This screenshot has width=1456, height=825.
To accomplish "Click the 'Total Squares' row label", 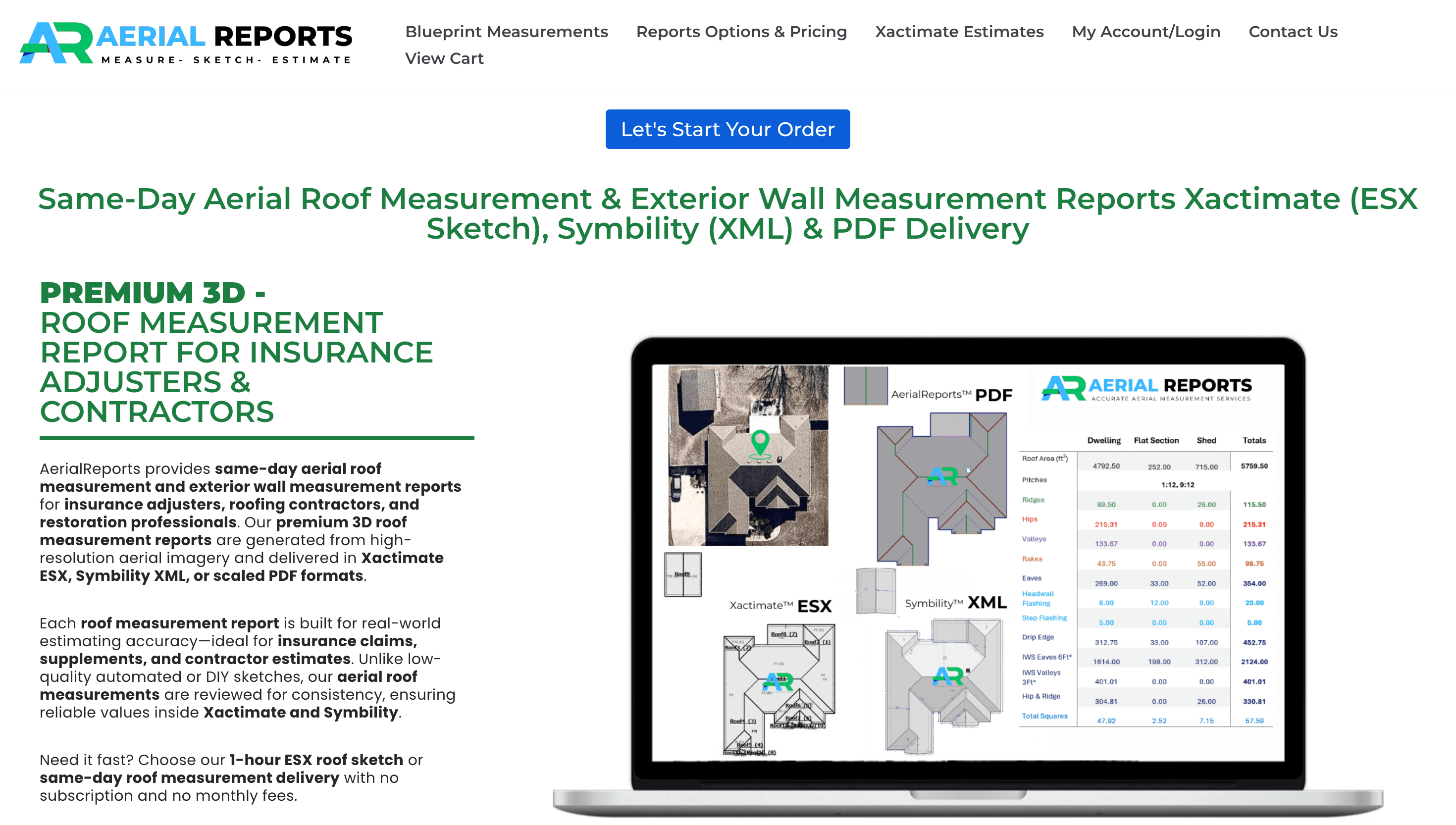I will (x=1044, y=716).
